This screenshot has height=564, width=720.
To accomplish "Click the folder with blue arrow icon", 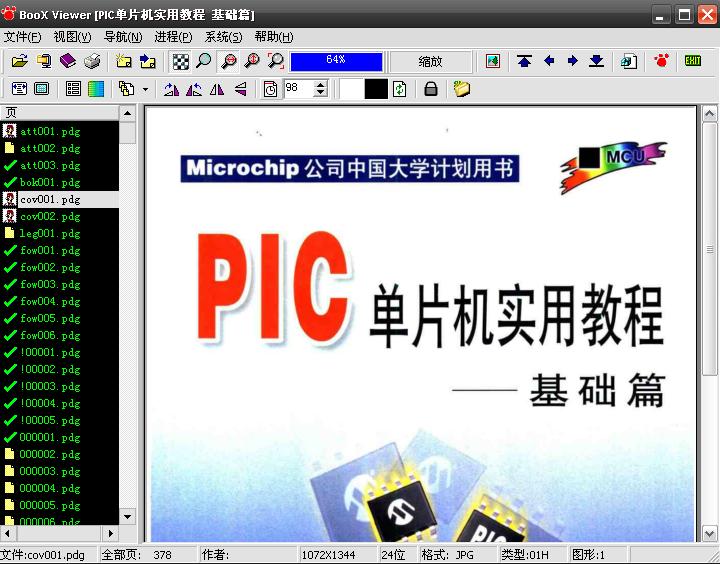I will (x=148, y=61).
